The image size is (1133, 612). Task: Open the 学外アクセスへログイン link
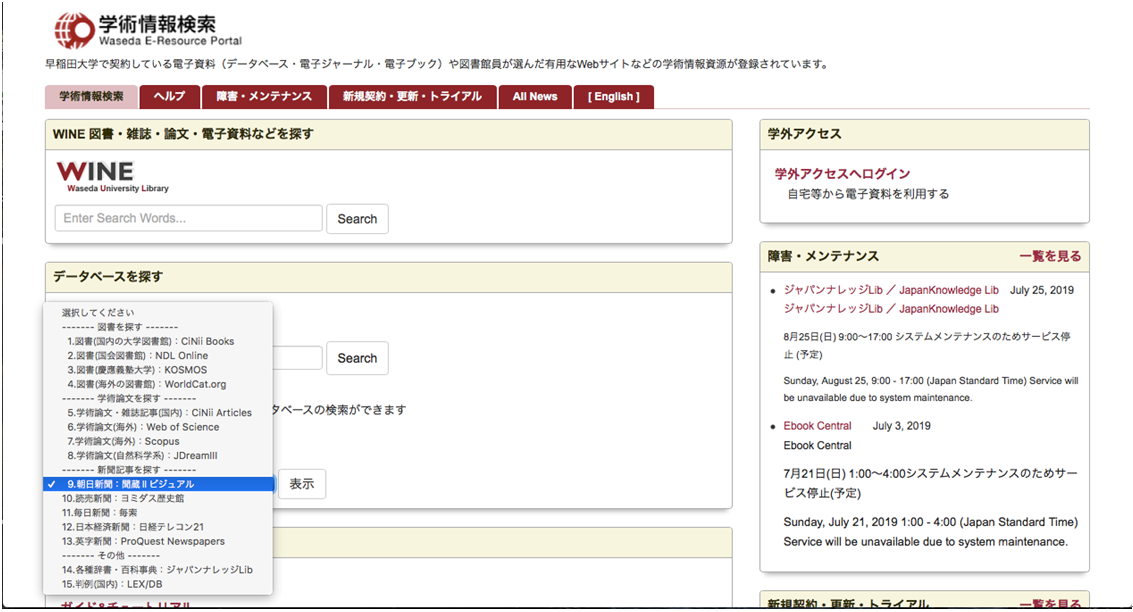click(843, 173)
